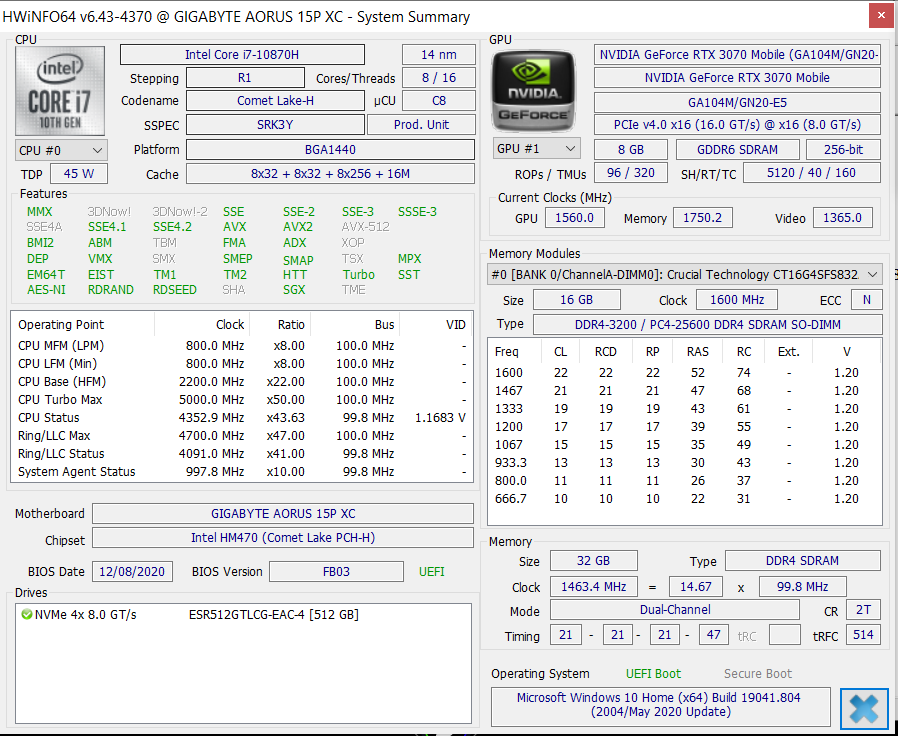Click the VID column header
The width and height of the screenshot is (898, 736).
tap(436, 325)
